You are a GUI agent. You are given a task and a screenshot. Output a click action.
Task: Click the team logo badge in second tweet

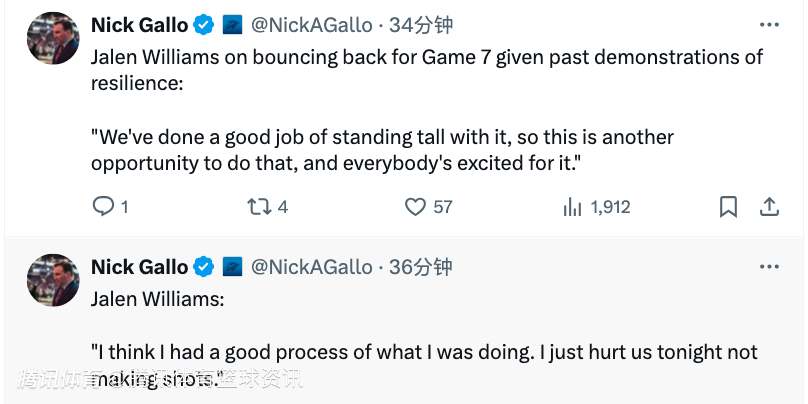(x=230, y=267)
